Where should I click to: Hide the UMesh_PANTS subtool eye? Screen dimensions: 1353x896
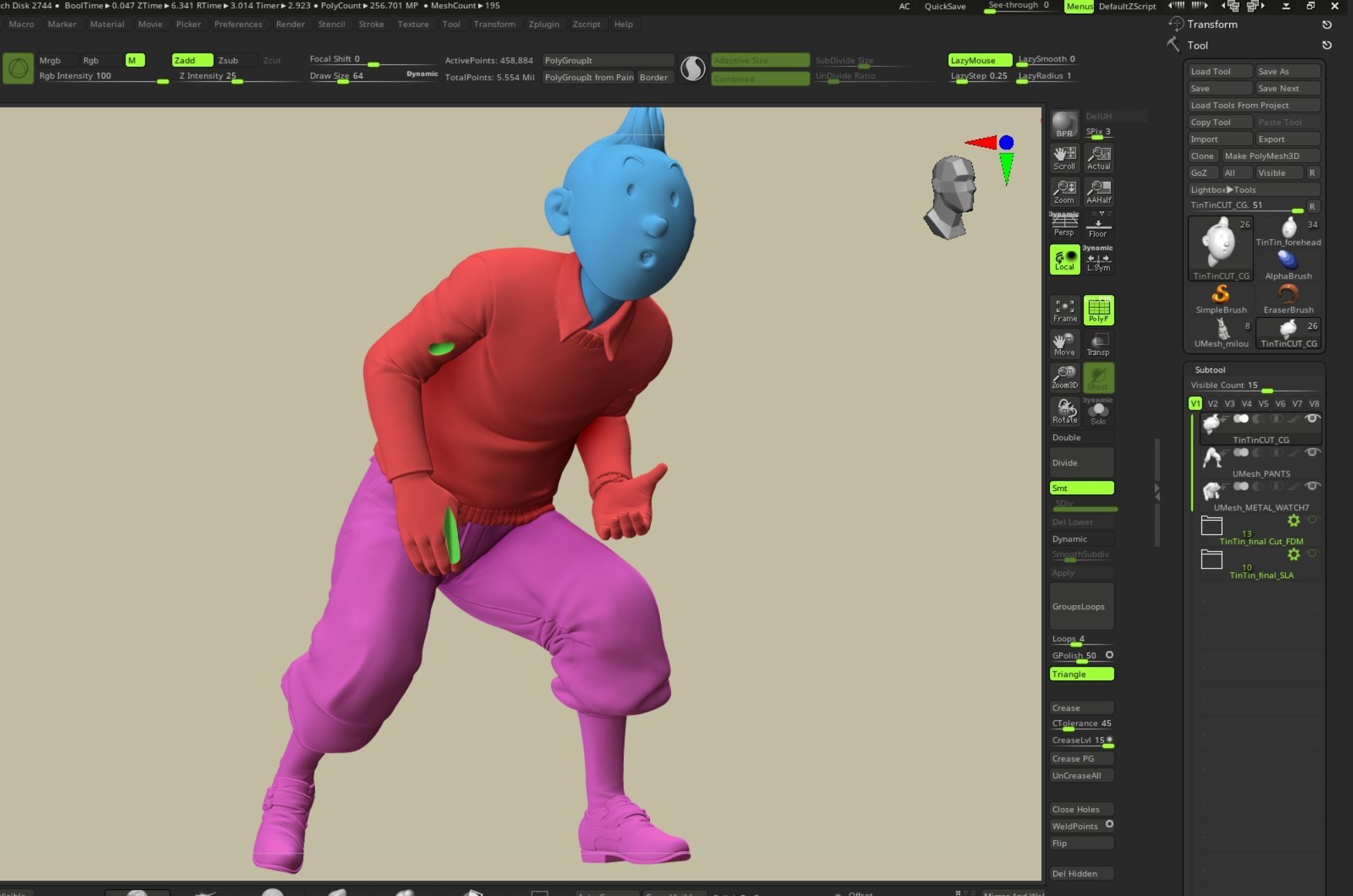click(1312, 452)
